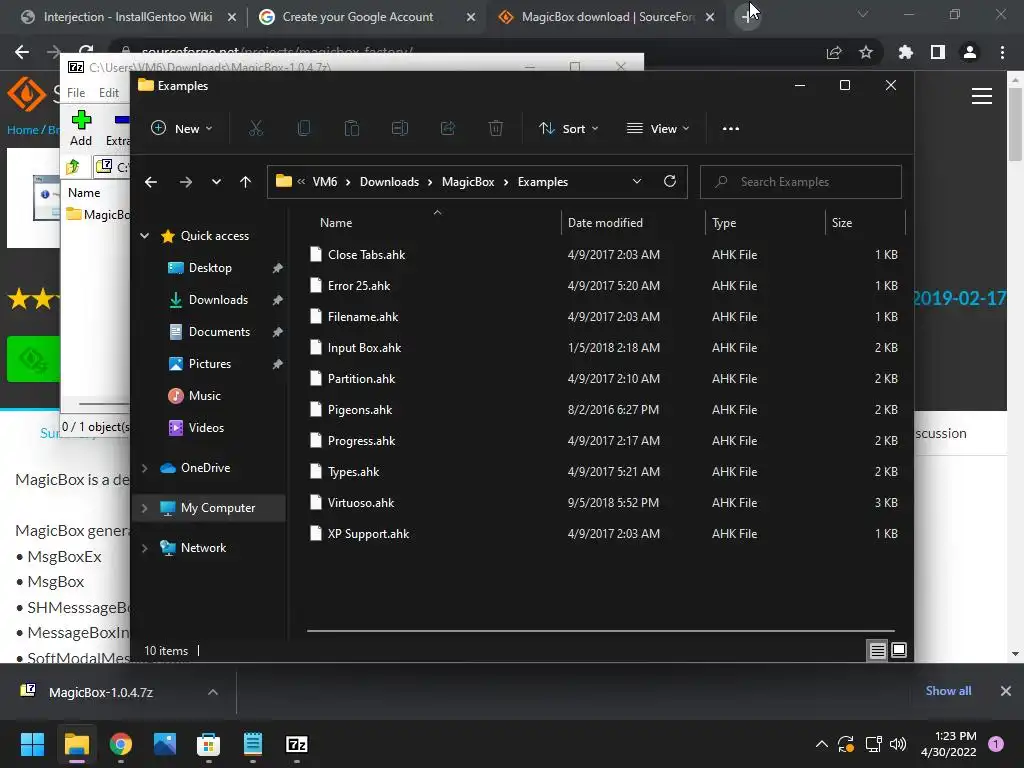Open Pictures in Quick access
1024x768 pixels.
point(210,364)
